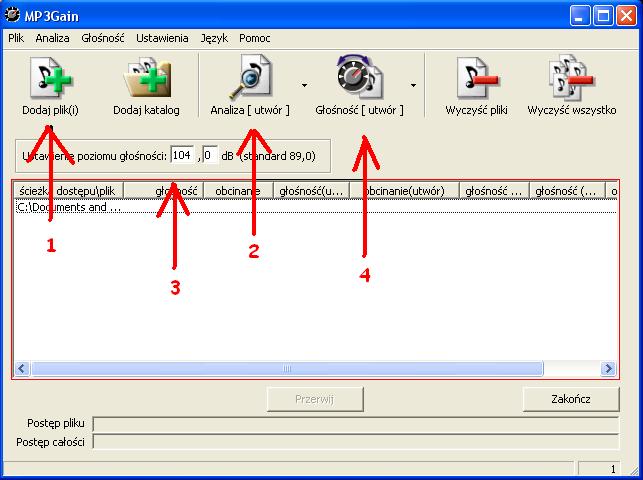This screenshot has width=643, height=480.
Task: Click the disabled Przerwij button
Action: click(315, 399)
